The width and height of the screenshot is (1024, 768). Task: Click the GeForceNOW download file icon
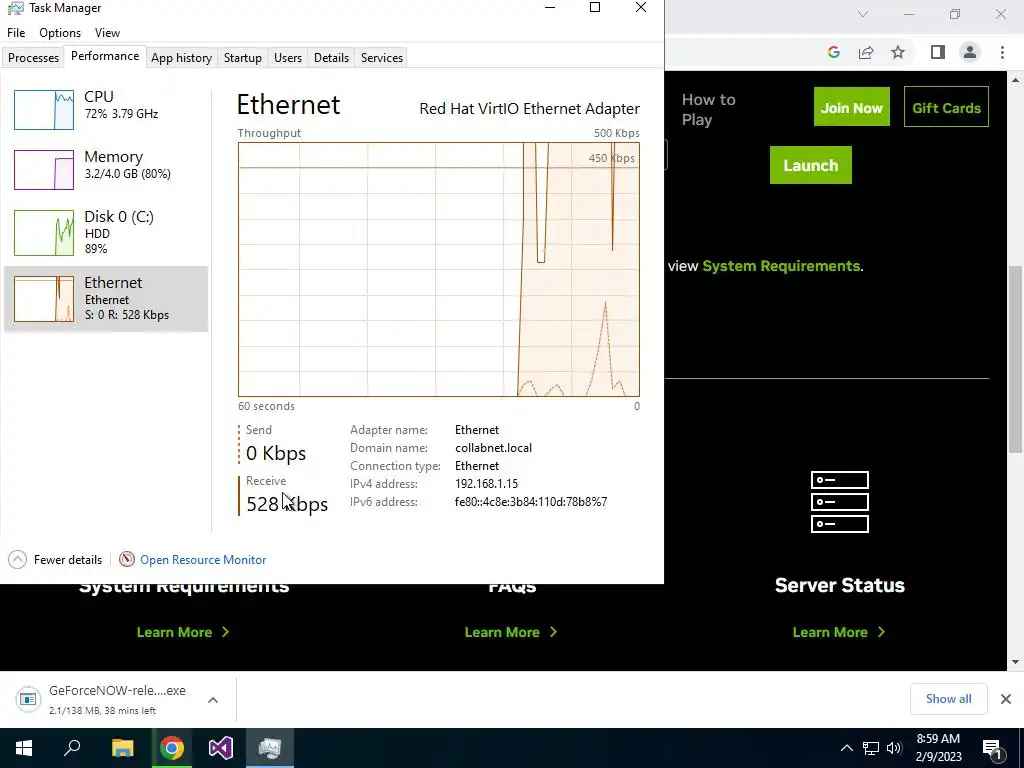pos(28,699)
